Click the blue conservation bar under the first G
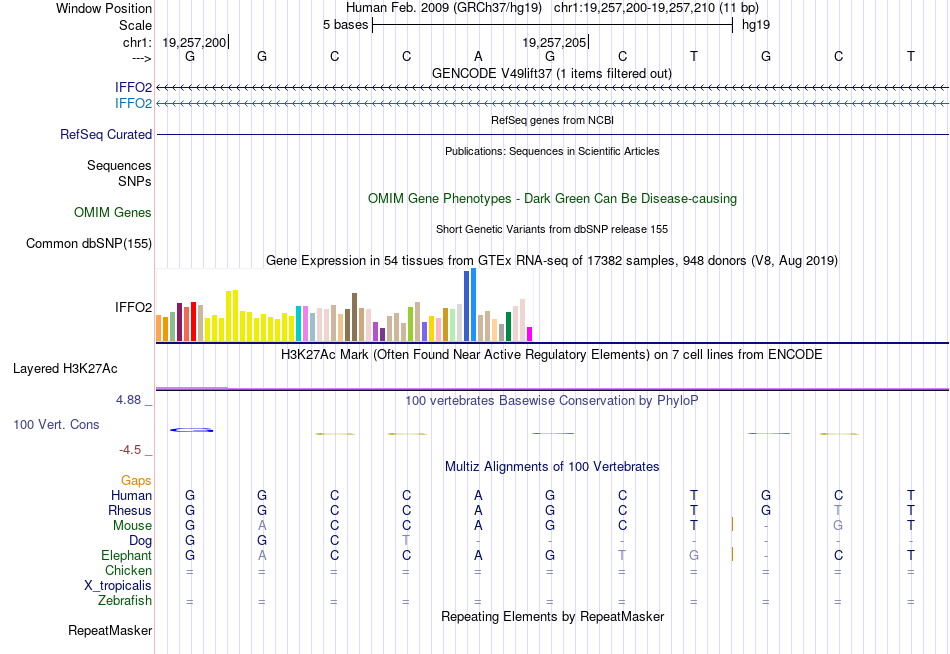 click(x=191, y=430)
